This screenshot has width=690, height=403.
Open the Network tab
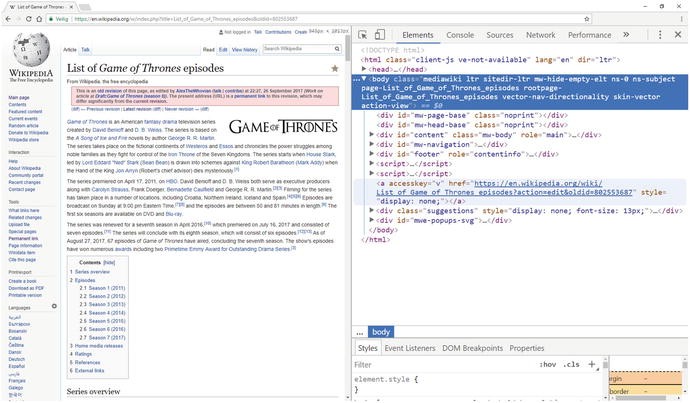coord(540,35)
